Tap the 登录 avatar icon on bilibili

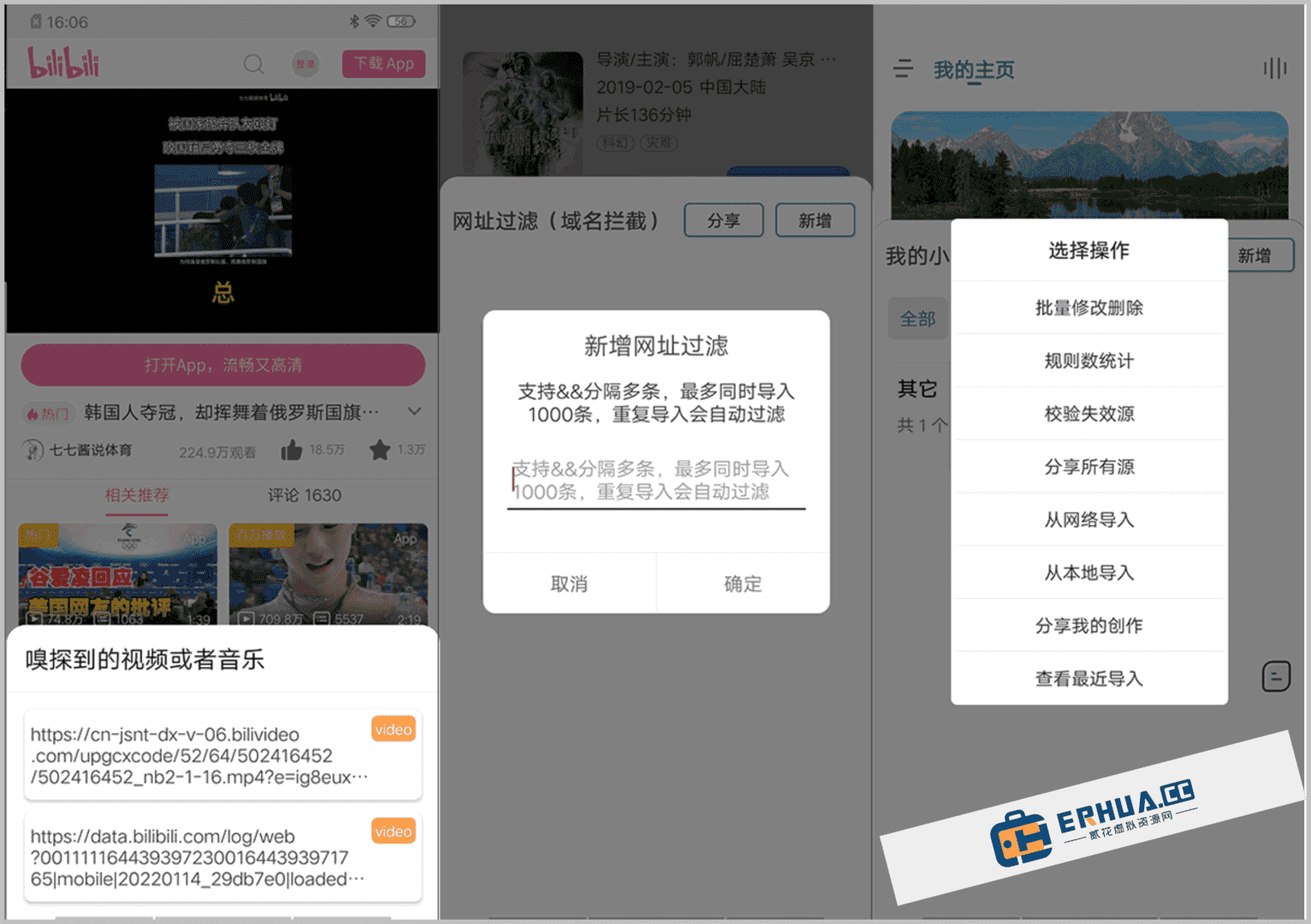(x=305, y=64)
